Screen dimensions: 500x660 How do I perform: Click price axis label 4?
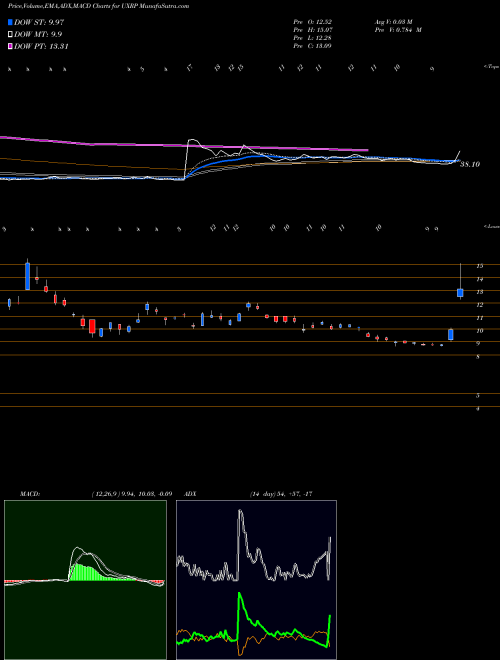coord(478,409)
